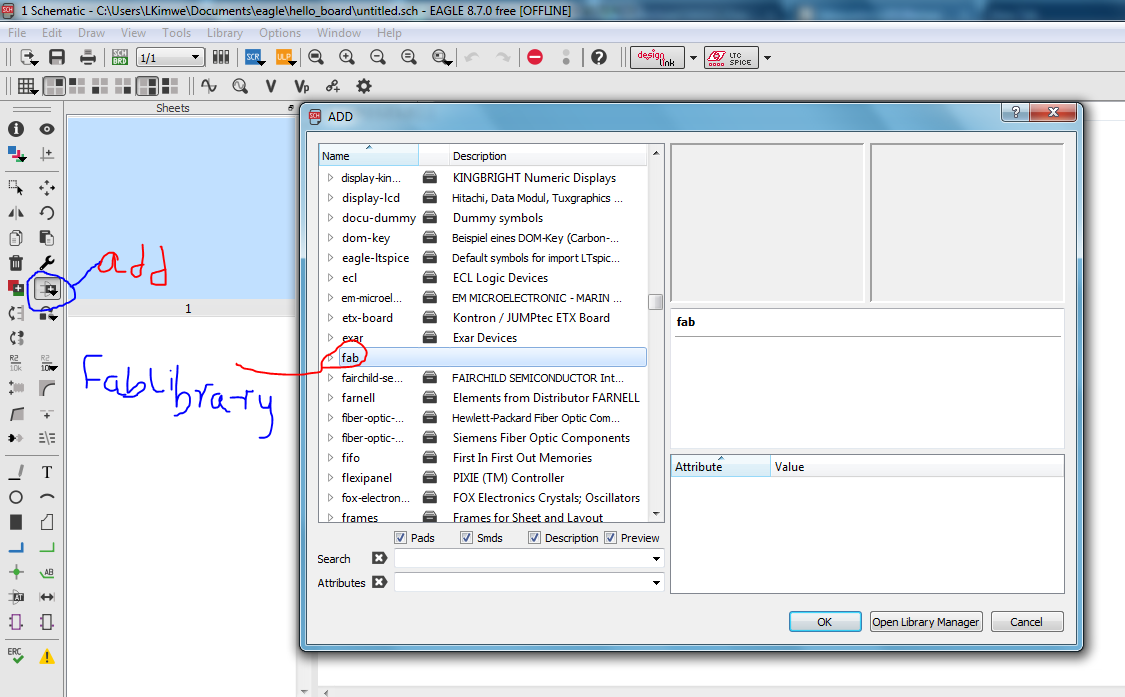This screenshot has width=1125, height=697.
Task: Expand the ecl library node
Action: pos(330,278)
